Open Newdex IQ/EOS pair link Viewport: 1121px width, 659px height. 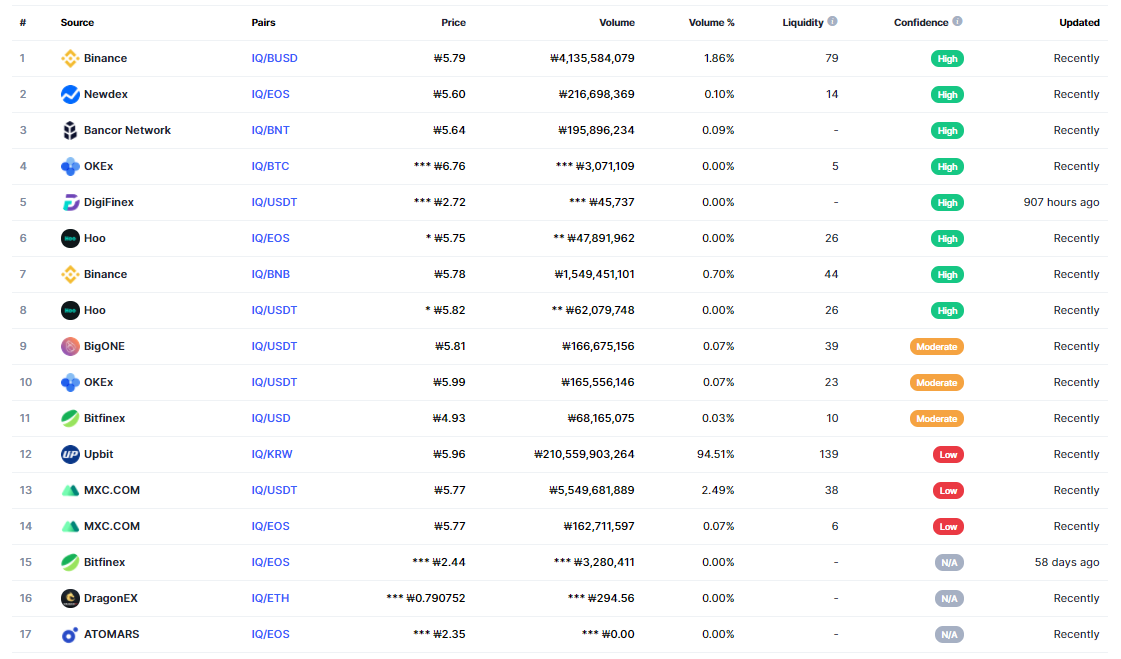point(270,94)
